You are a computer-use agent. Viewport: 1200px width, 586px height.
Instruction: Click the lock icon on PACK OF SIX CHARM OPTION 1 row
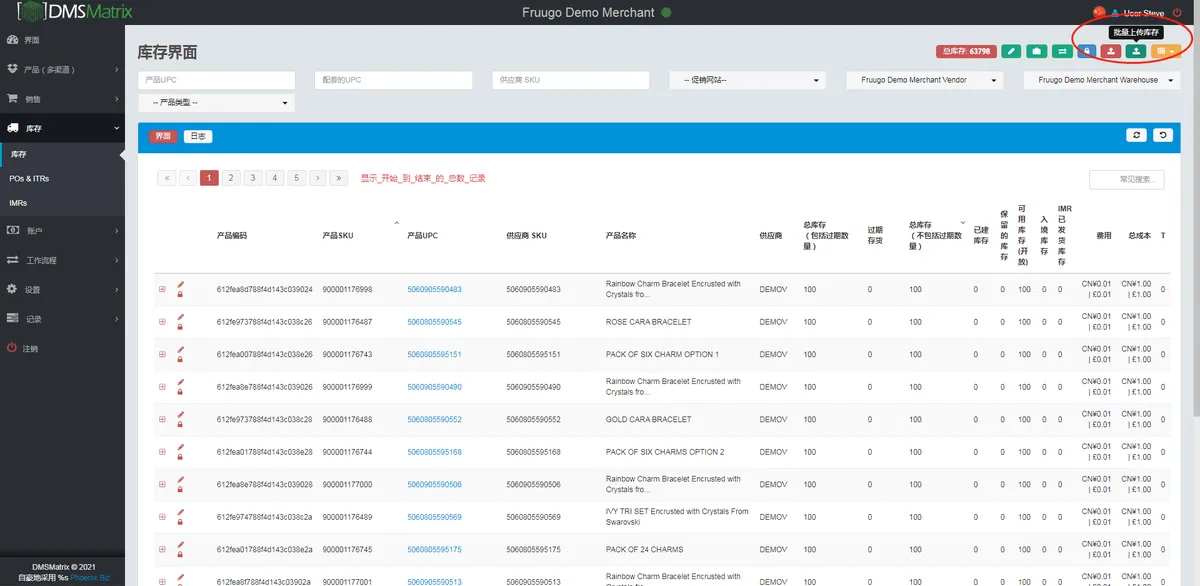(181, 360)
